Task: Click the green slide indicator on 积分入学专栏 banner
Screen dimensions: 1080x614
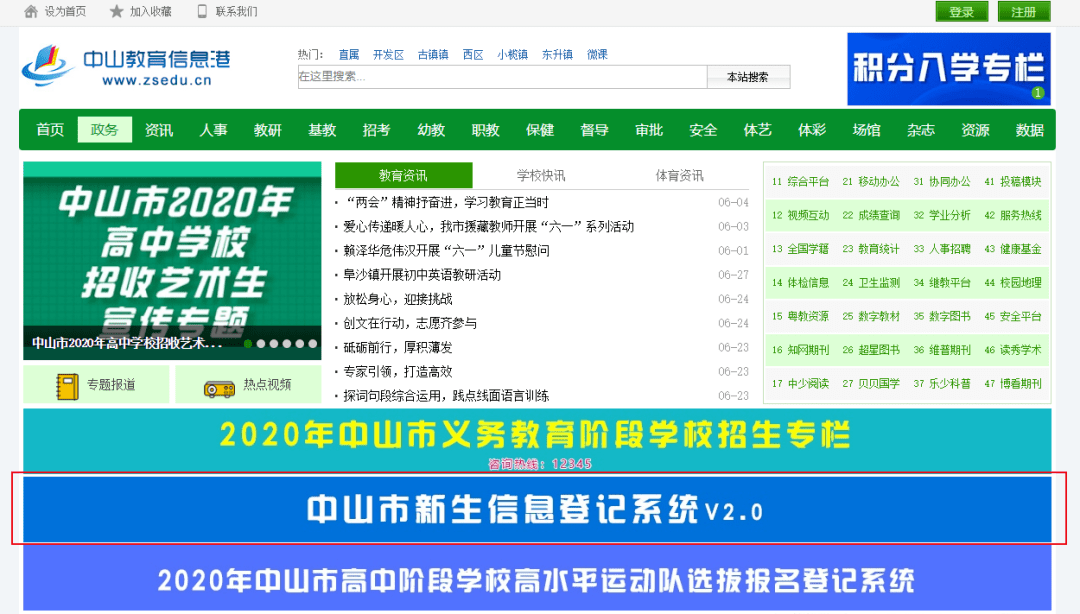Action: coord(1037,93)
